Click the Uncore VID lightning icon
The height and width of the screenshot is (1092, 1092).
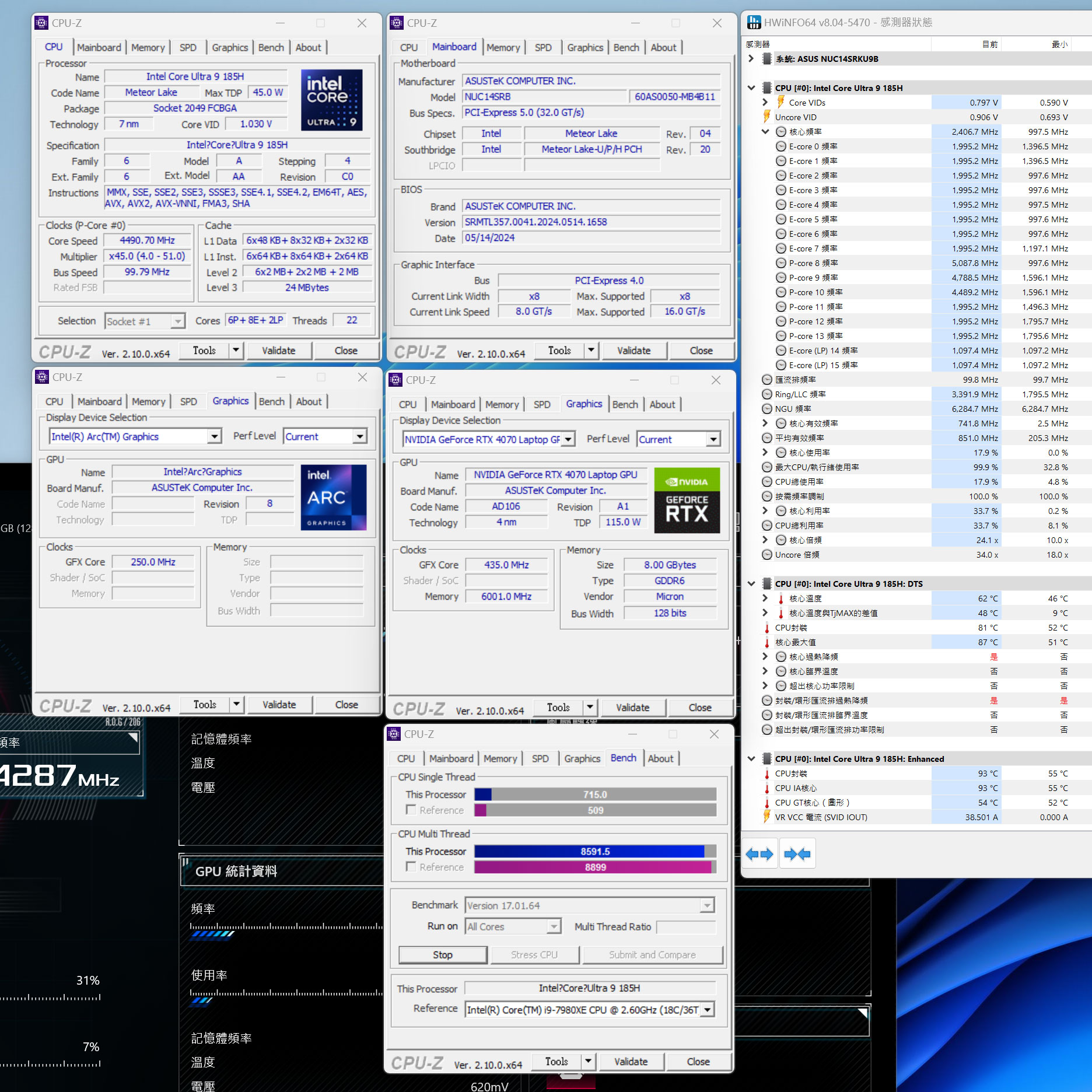767,117
